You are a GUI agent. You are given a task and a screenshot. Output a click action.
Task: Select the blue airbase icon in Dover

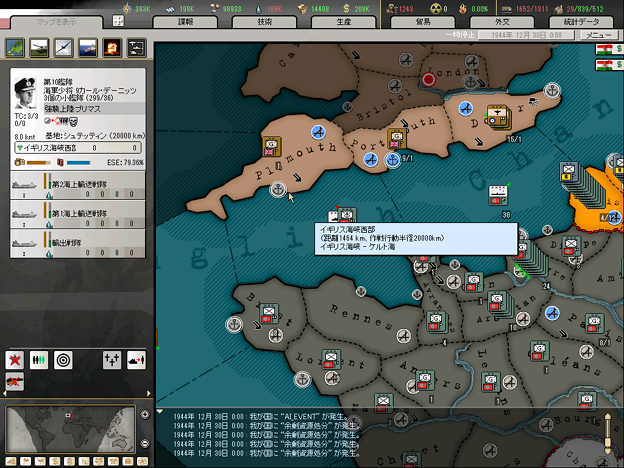[x=466, y=109]
